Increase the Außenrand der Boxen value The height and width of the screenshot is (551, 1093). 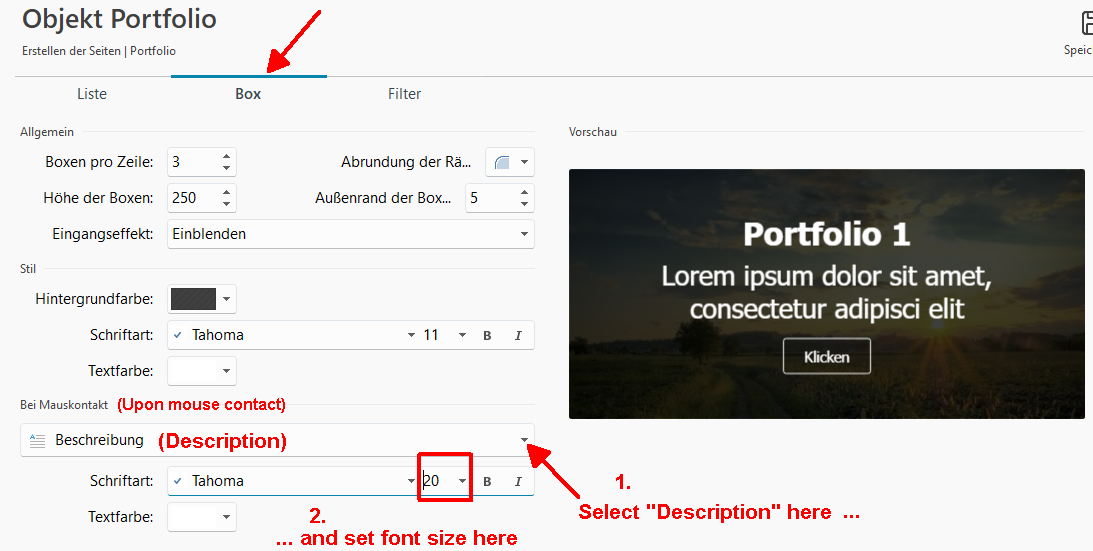525,192
